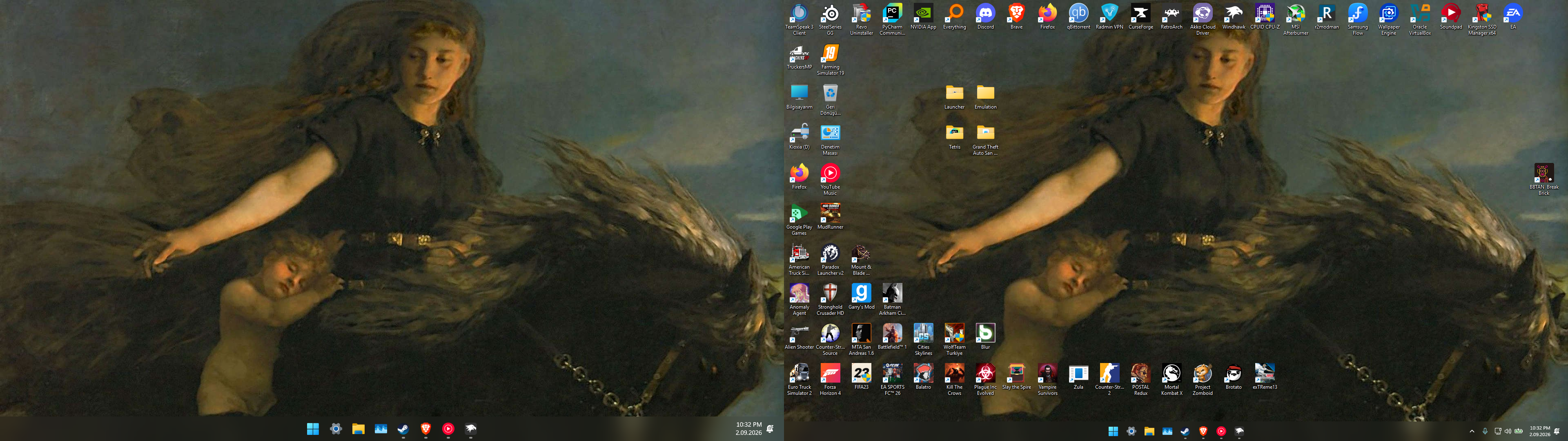This screenshot has width=1568, height=441.
Task: Open Stronghold Crusader HD icon
Action: pos(830,300)
